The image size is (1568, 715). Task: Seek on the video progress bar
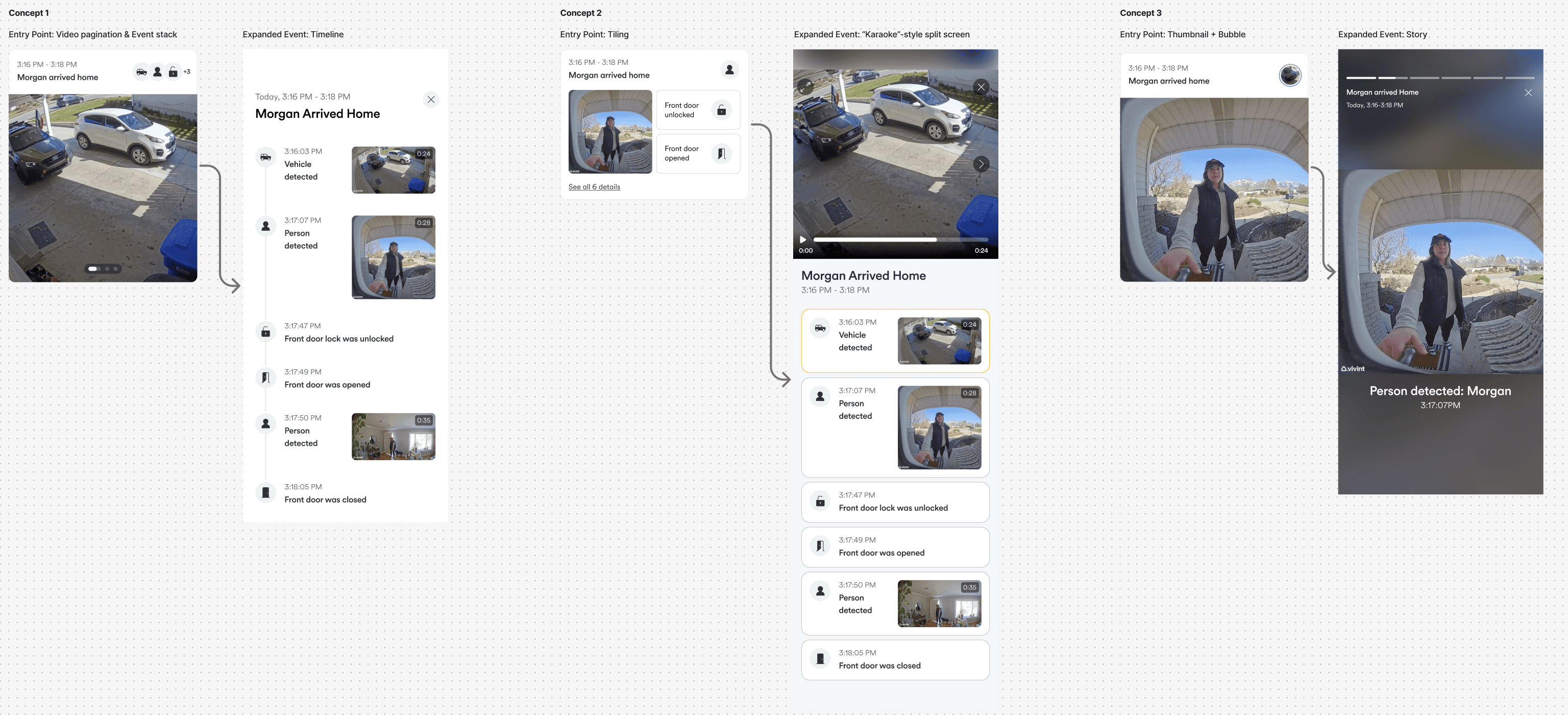[900, 240]
